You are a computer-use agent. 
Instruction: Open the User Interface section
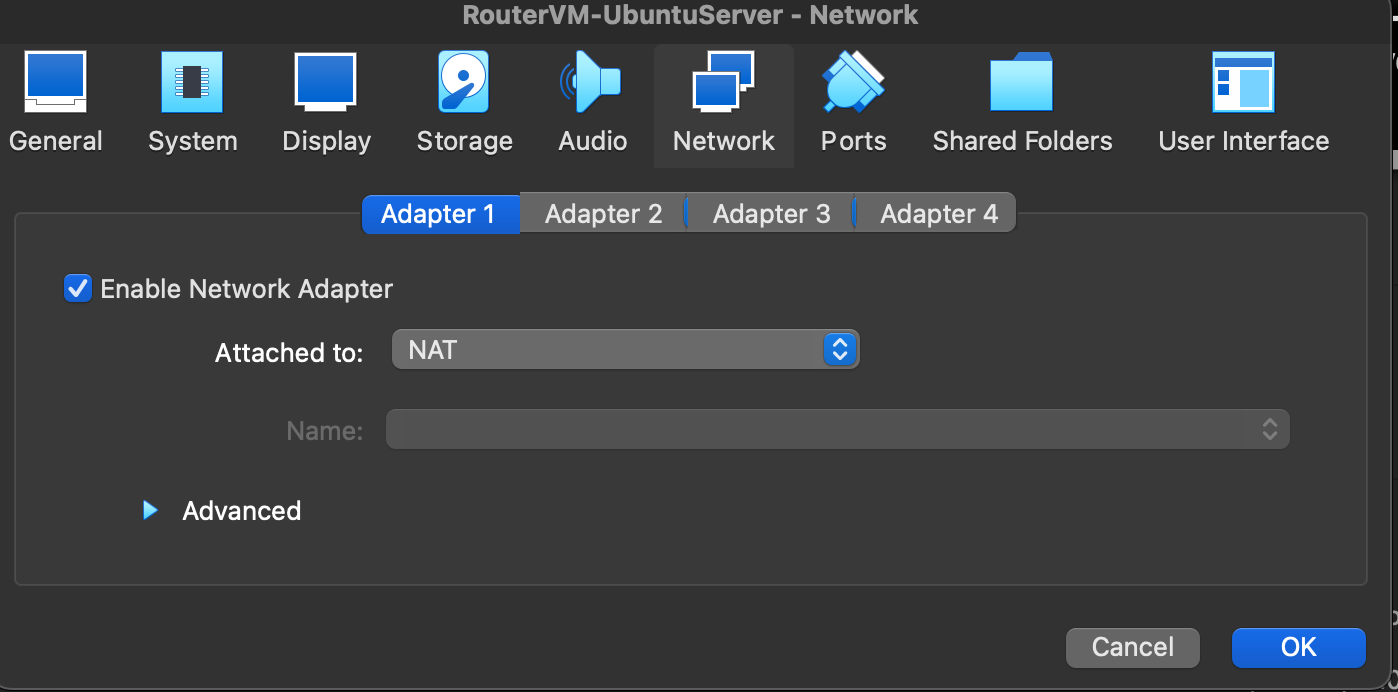1243,105
